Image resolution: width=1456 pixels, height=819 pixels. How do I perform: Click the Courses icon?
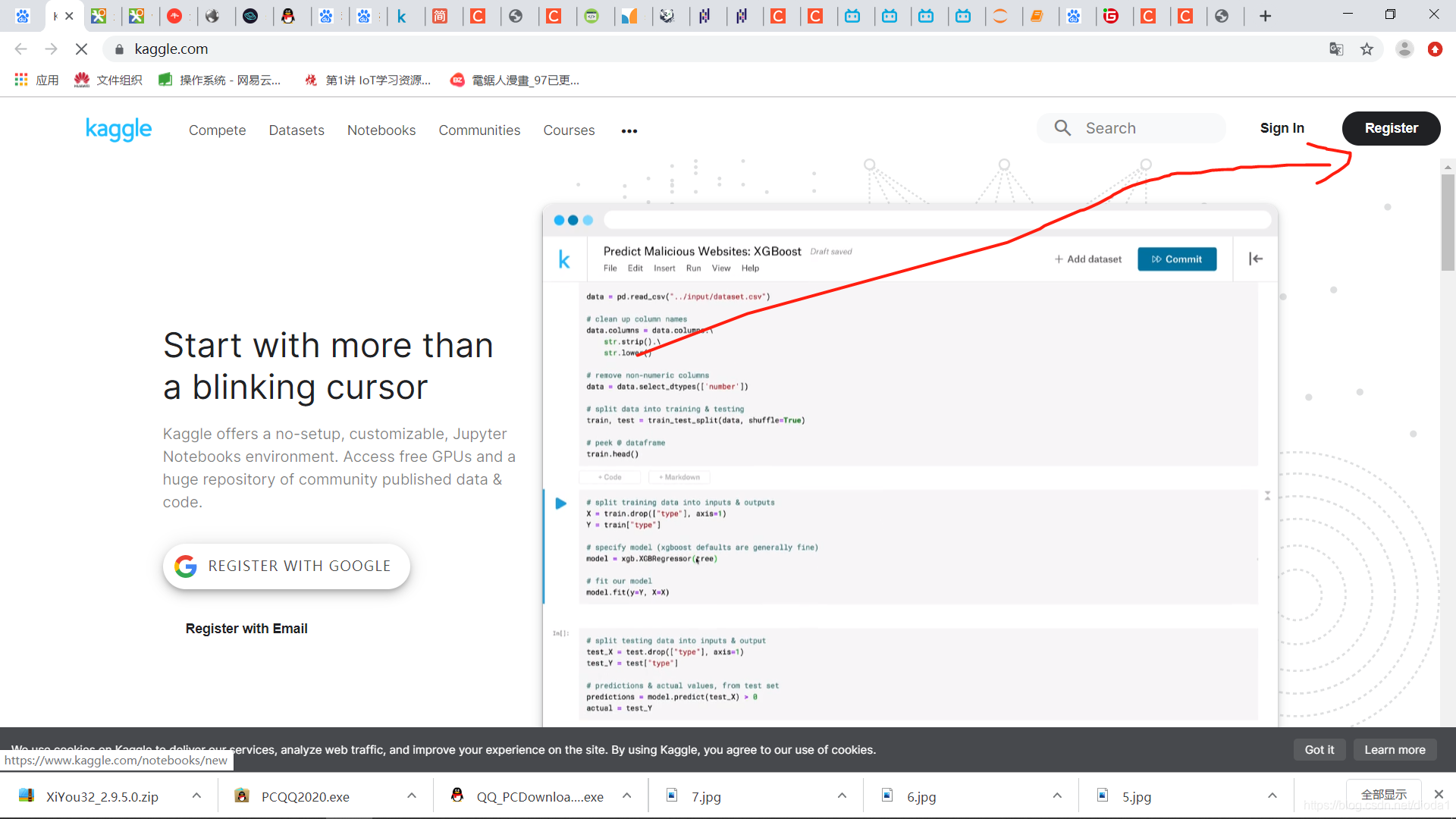pos(569,131)
